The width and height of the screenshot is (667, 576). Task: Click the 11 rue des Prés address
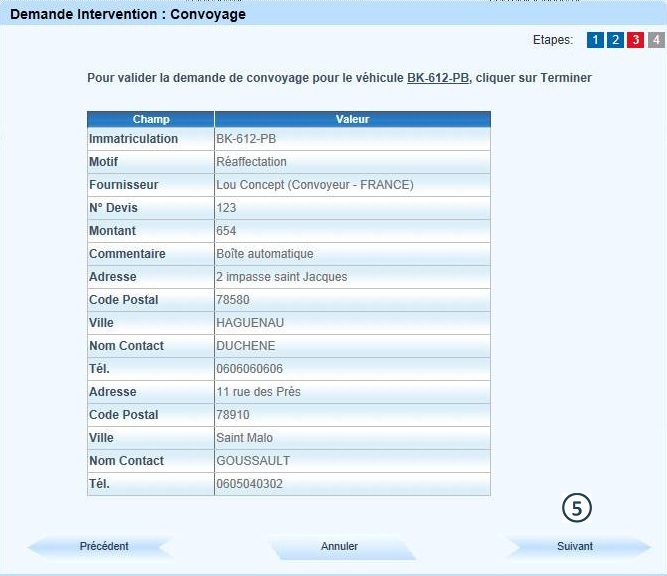tap(258, 392)
